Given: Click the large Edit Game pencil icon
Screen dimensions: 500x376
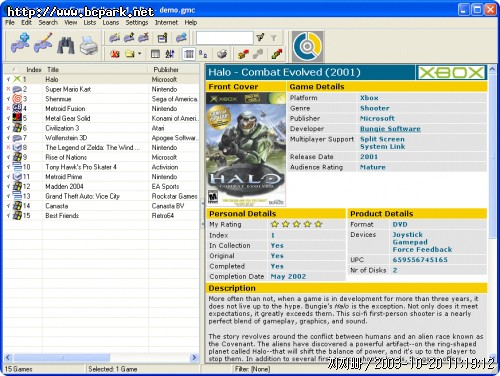Looking at the screenshot, I should (x=43, y=43).
